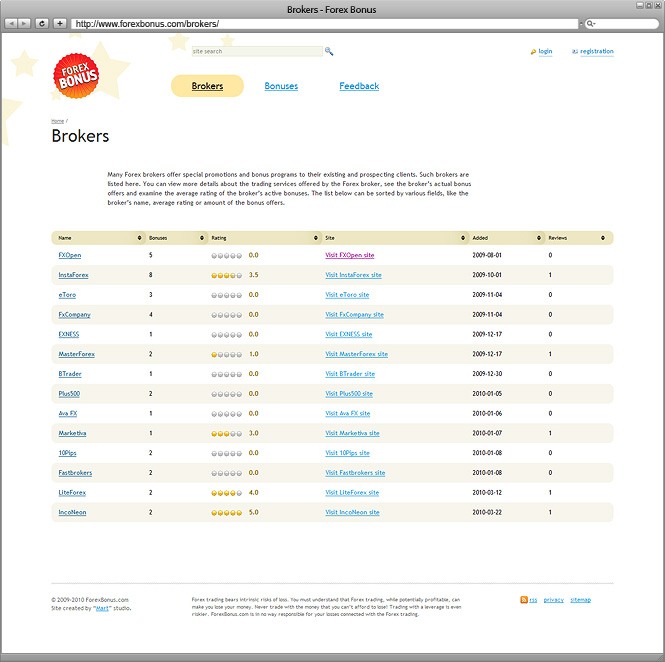Click the Mart studio link in footer
The image size is (665, 662).
tap(102, 608)
